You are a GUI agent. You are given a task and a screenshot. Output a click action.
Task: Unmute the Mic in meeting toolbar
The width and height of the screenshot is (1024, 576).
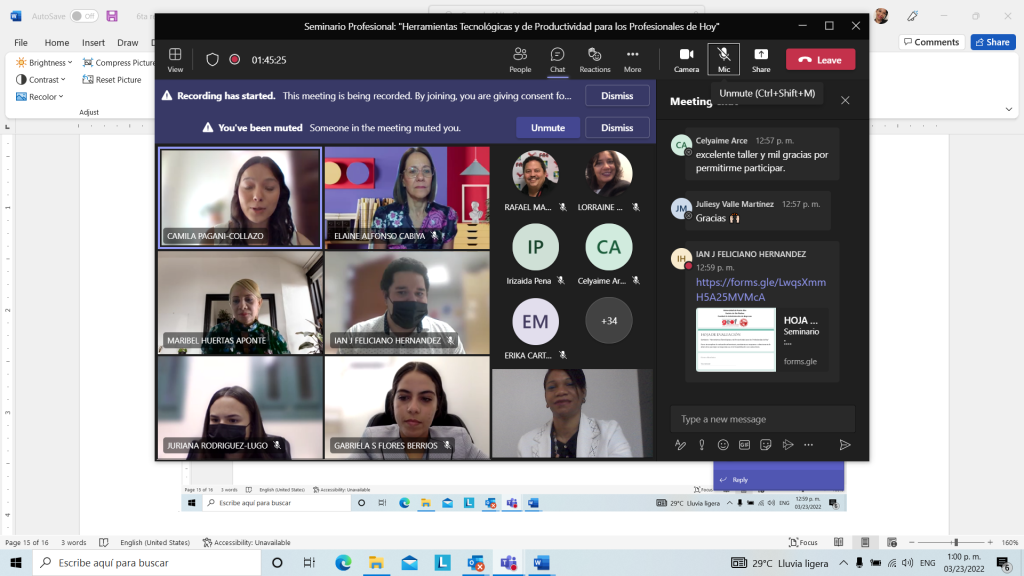tap(724, 59)
